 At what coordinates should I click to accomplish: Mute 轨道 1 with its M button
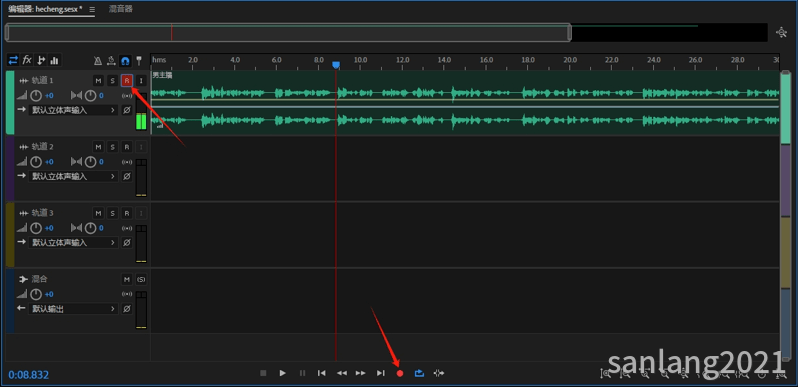point(98,80)
